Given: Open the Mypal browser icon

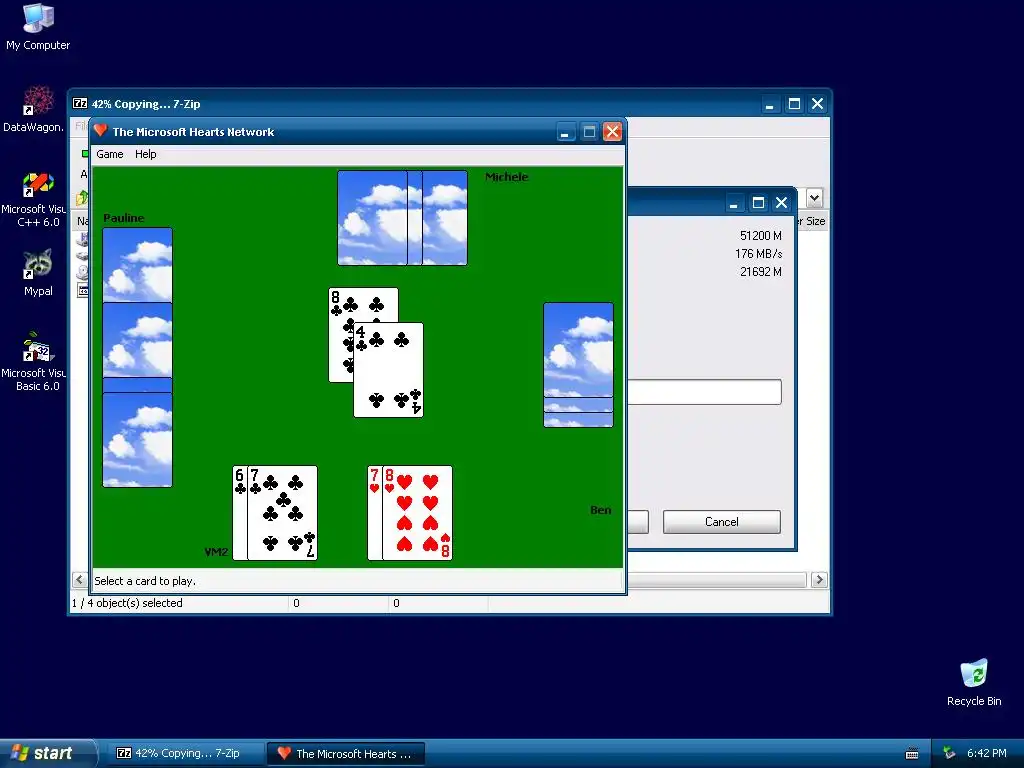Looking at the screenshot, I should pos(38,273).
